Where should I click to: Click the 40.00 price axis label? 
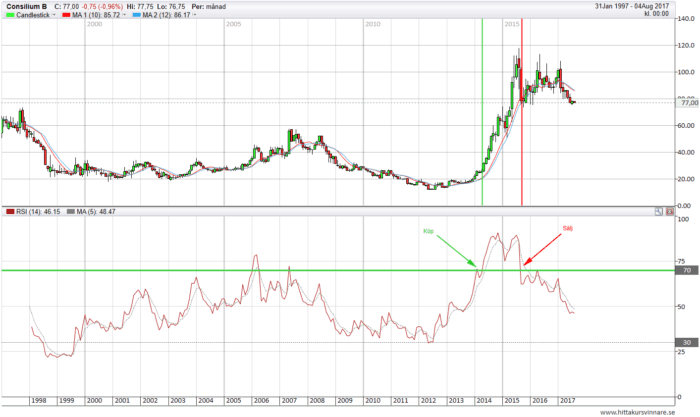[x=686, y=153]
